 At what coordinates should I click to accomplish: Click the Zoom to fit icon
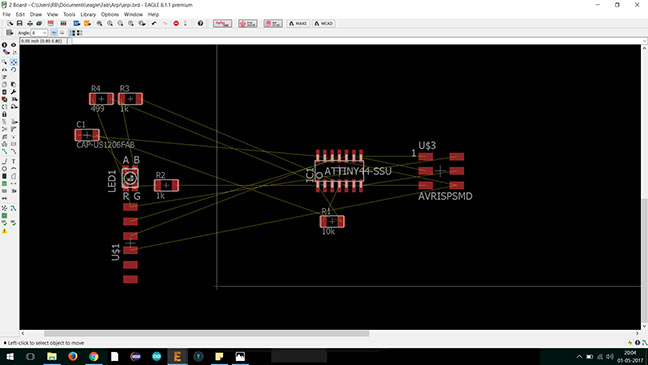pyautogui.click(x=99, y=24)
